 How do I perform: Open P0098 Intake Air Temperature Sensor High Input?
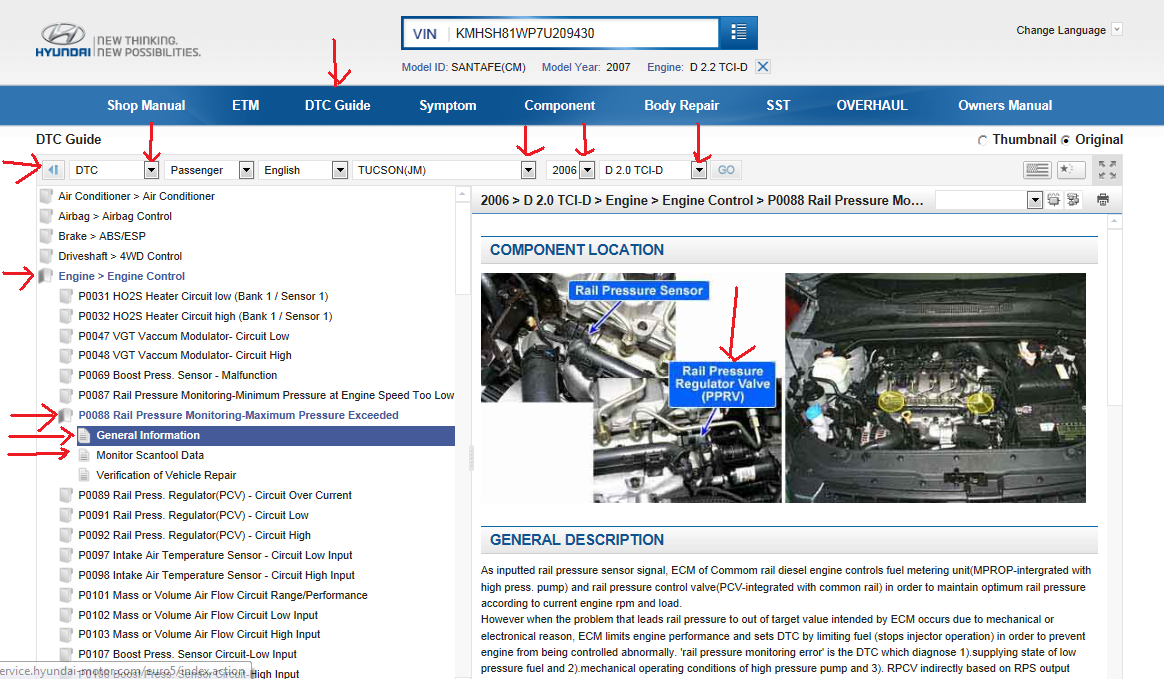click(217, 575)
